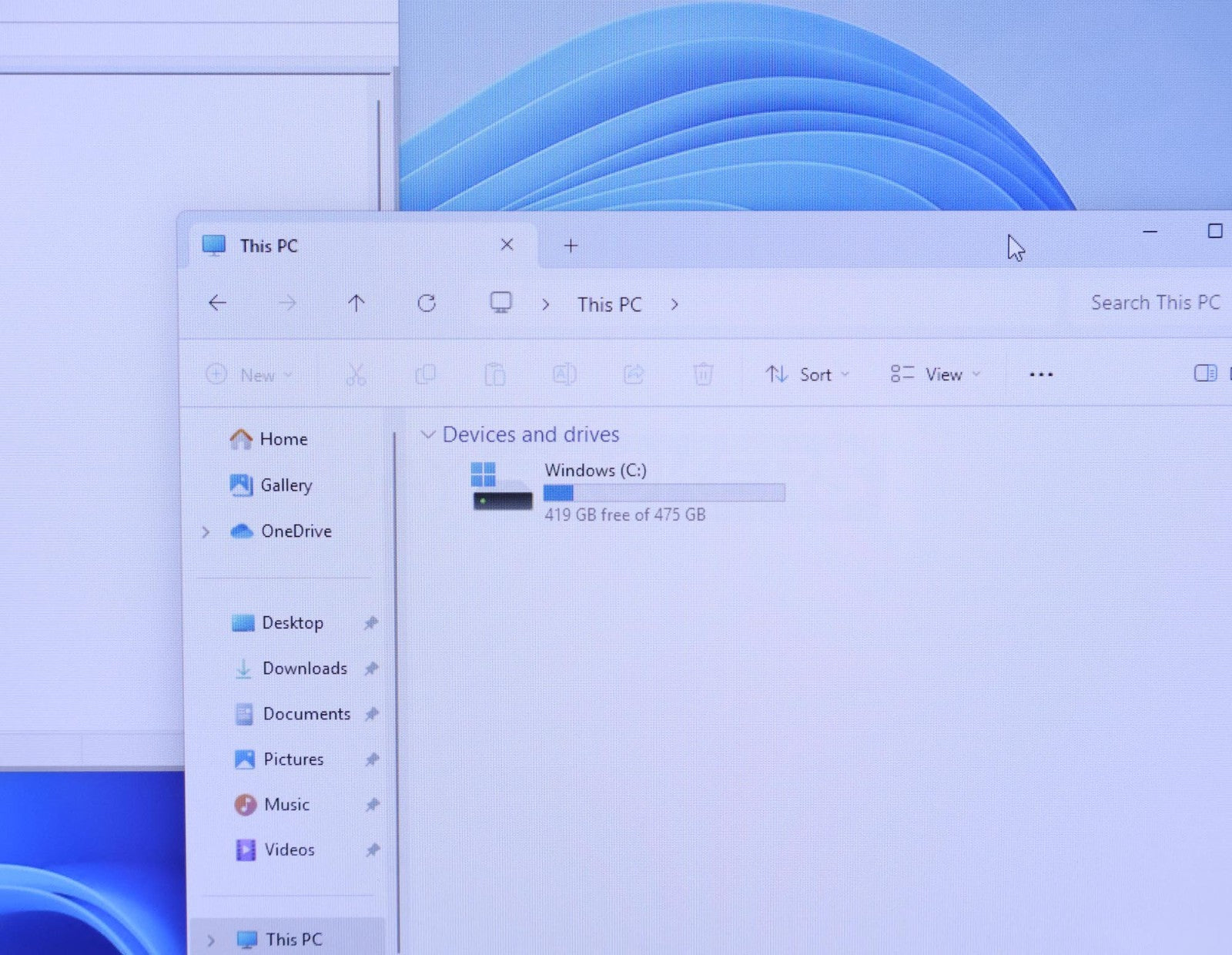Click the Windows (C:) storage usage bar

click(x=664, y=493)
